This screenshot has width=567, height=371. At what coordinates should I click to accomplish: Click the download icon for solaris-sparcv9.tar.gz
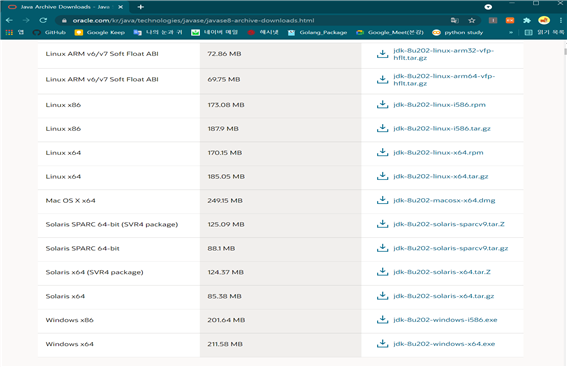pos(382,248)
